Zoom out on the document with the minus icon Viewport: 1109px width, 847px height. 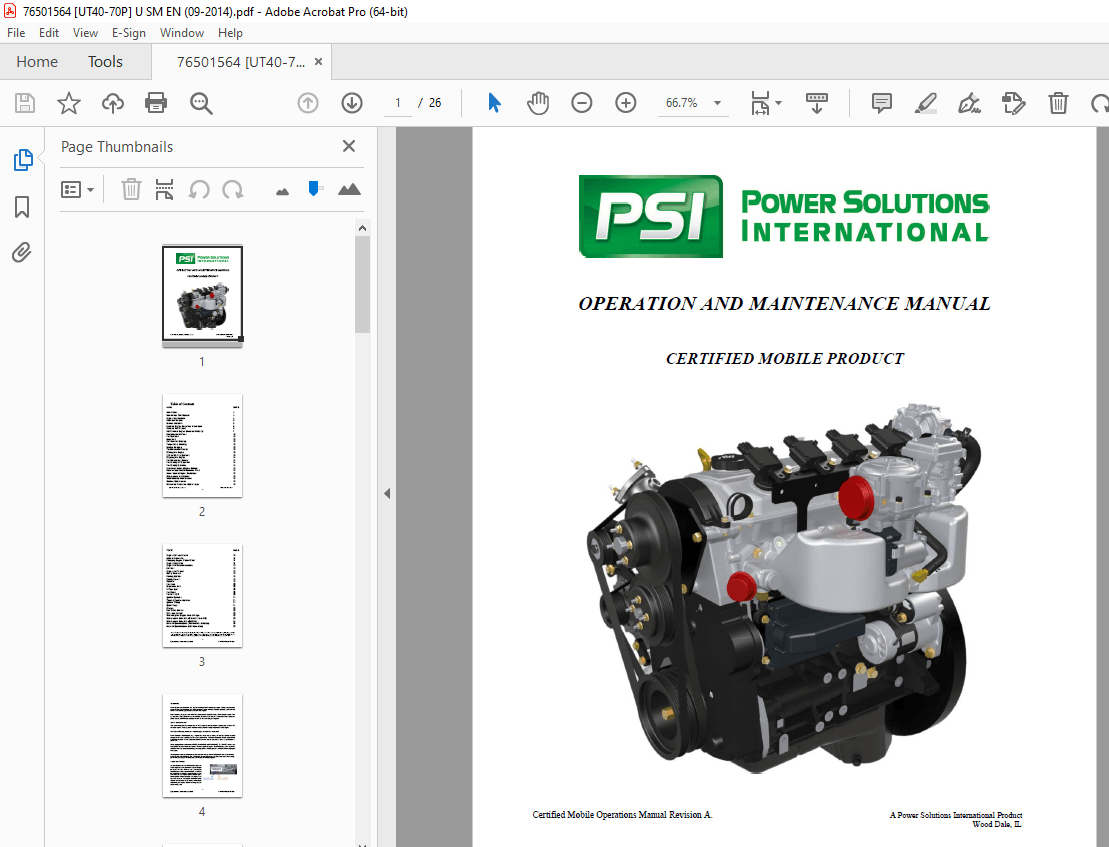coord(581,102)
